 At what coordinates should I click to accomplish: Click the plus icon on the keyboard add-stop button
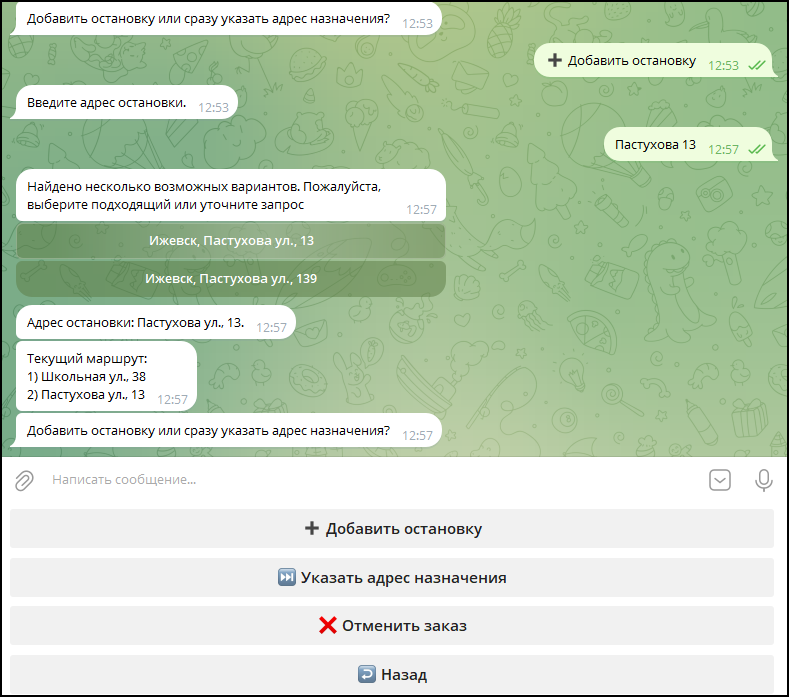pyautogui.click(x=311, y=529)
